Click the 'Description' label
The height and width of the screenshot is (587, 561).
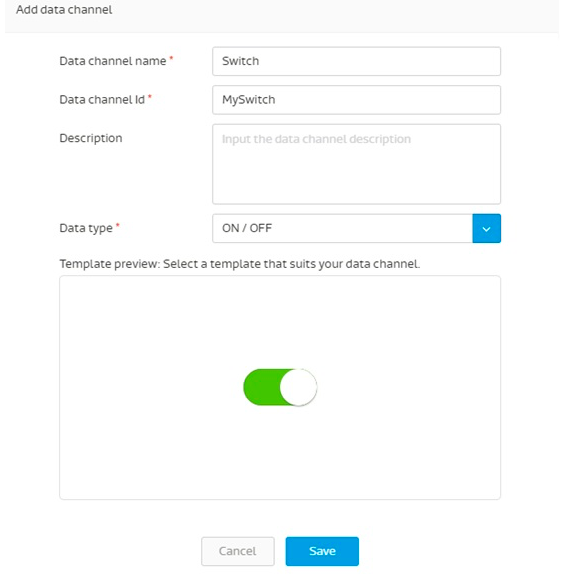[91, 139]
